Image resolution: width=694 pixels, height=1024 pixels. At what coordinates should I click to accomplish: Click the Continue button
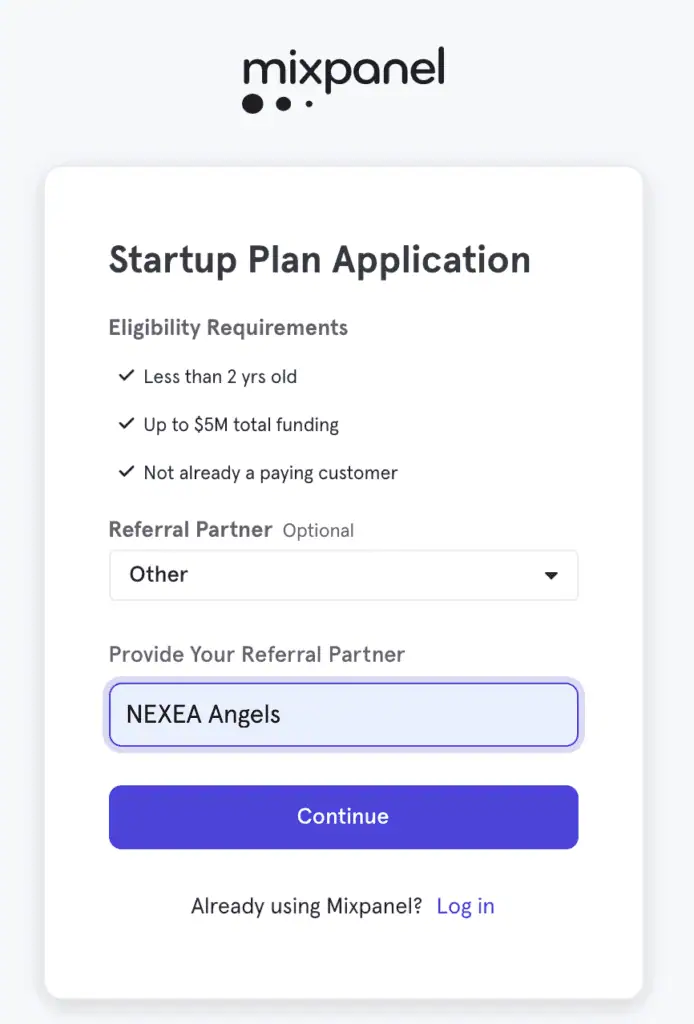click(343, 817)
